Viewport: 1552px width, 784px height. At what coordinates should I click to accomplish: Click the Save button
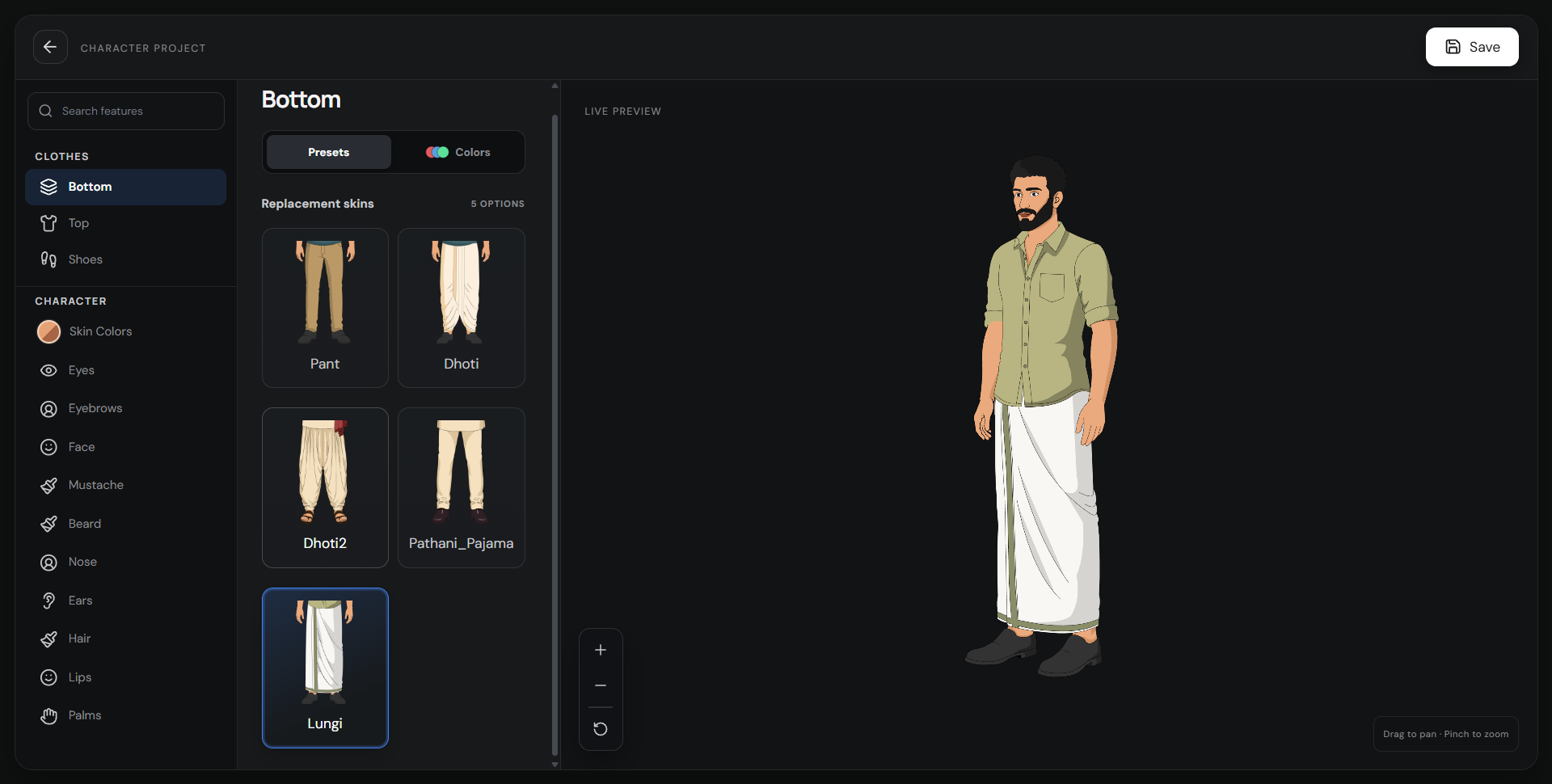(x=1471, y=47)
